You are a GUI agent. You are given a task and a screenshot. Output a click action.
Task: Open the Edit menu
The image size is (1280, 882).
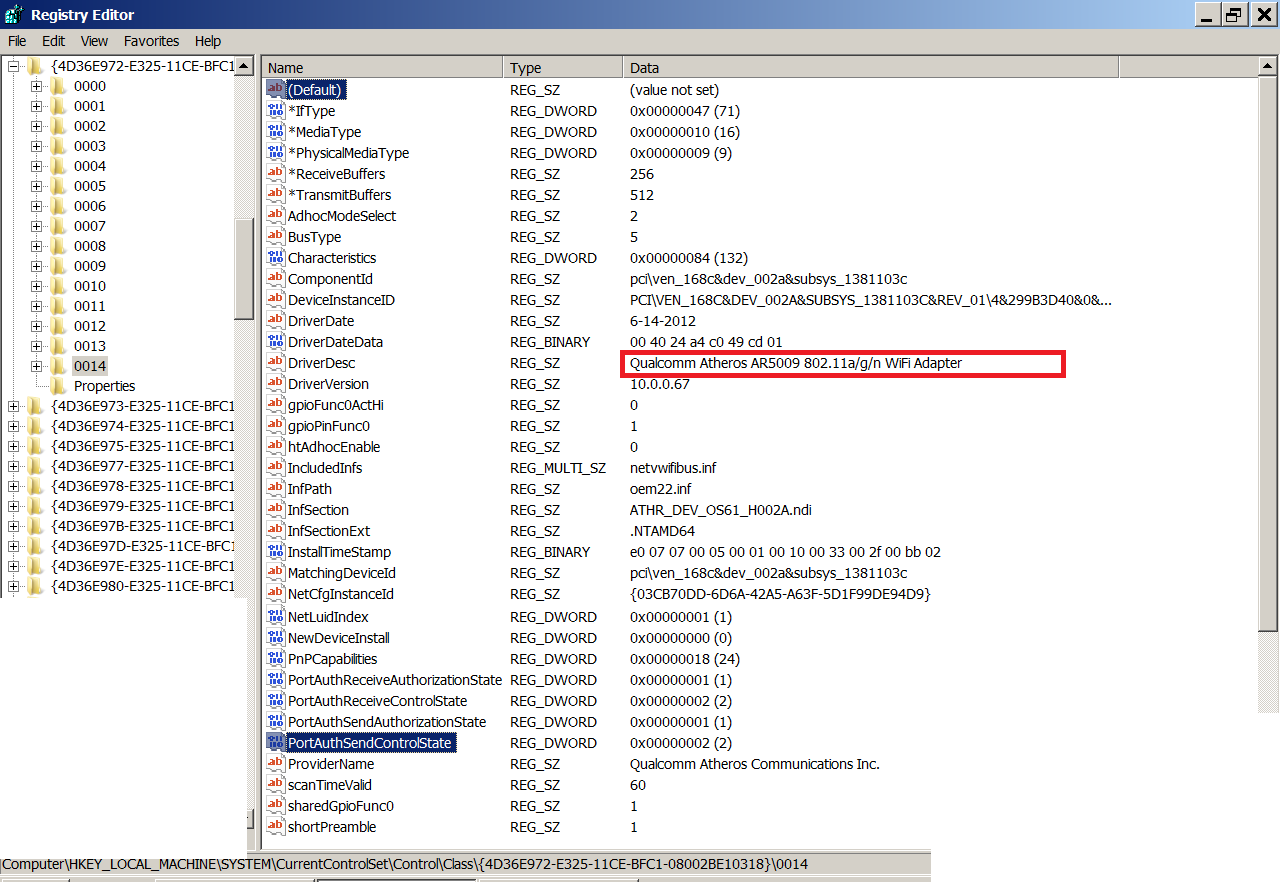[53, 41]
